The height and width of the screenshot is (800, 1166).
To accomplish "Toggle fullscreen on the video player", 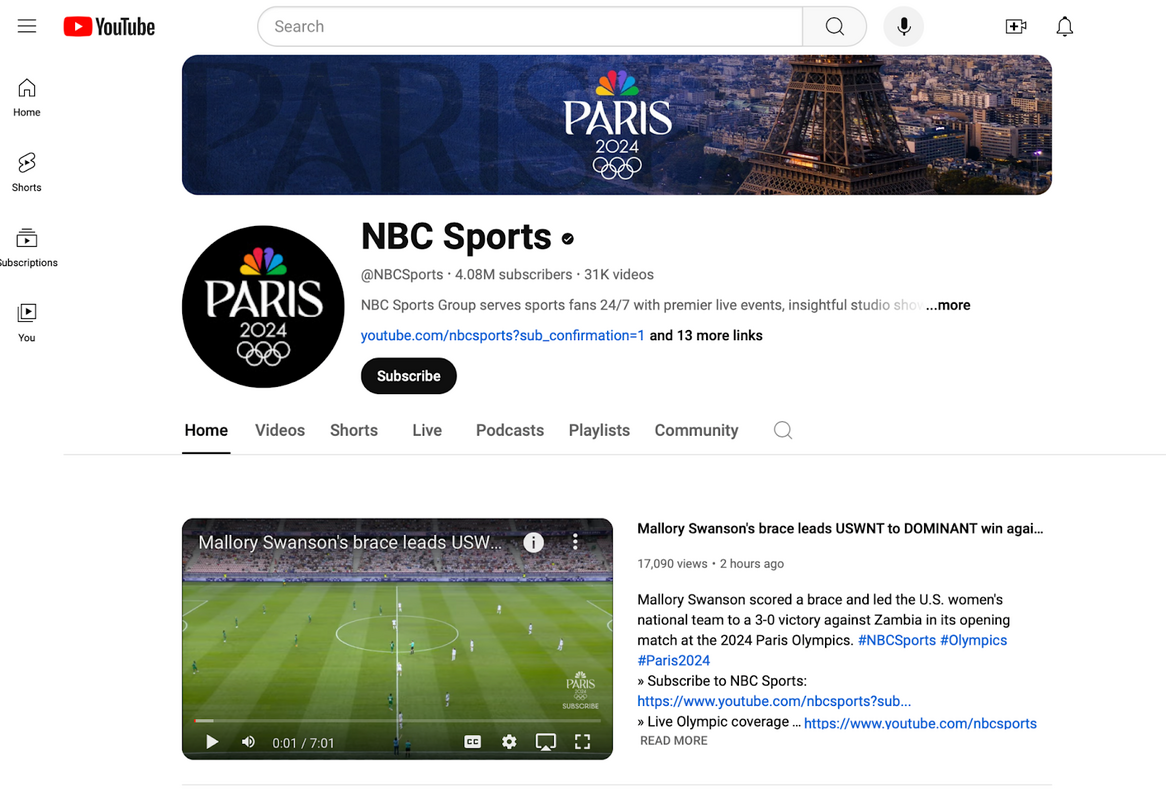I will coord(583,742).
